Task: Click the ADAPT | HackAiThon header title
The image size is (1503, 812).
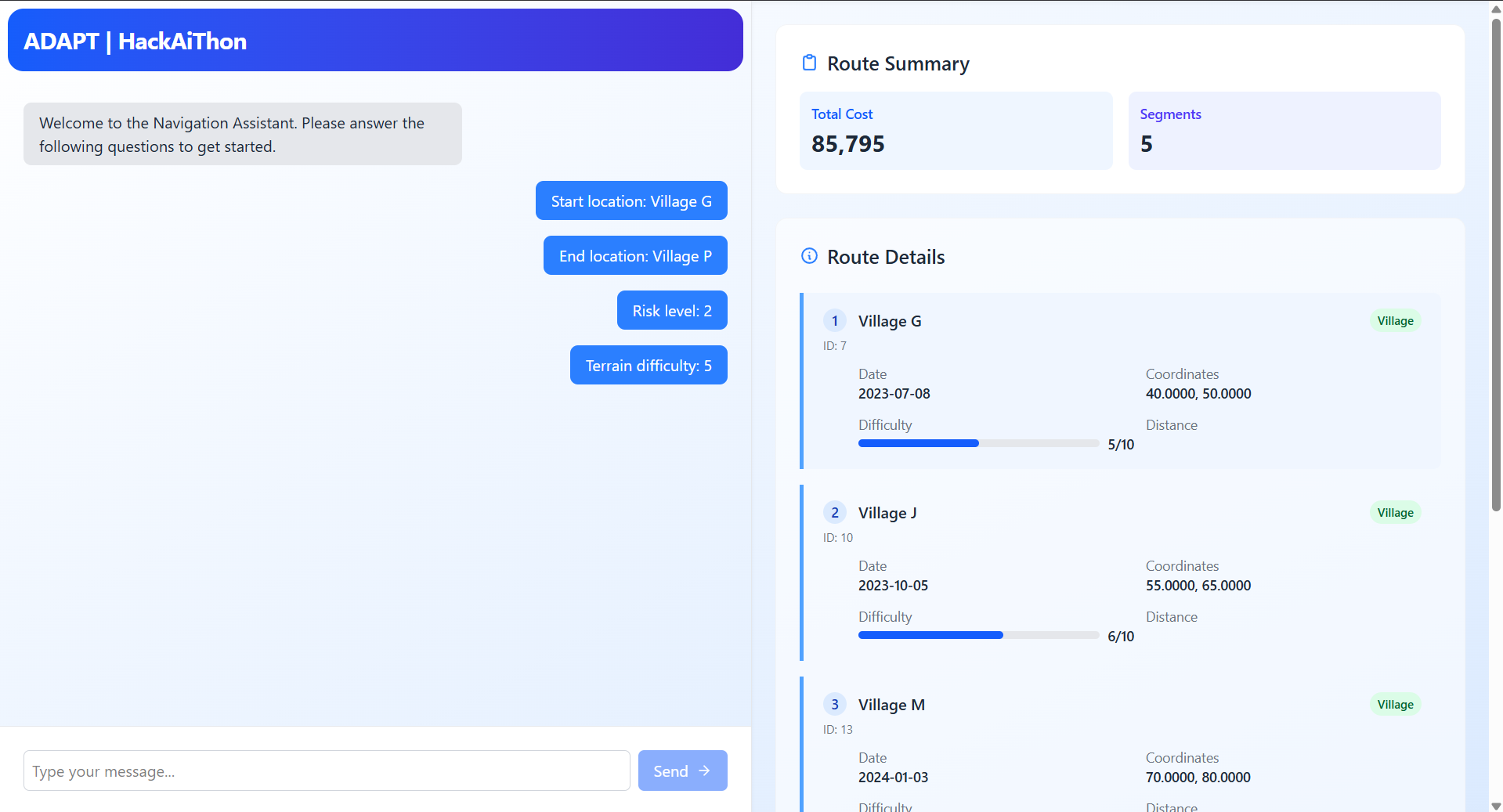Action: [135, 42]
